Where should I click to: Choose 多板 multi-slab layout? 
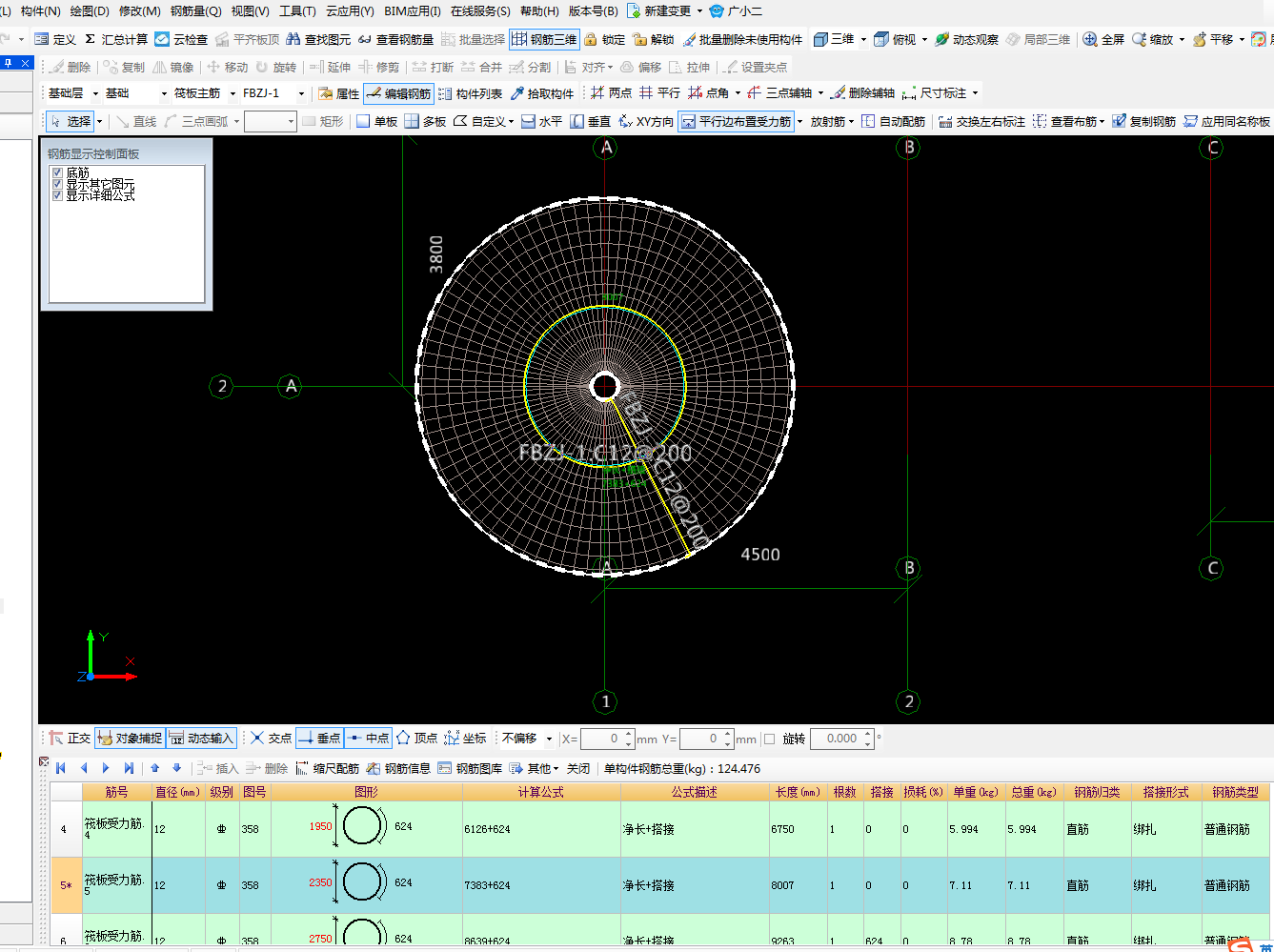tap(425, 121)
